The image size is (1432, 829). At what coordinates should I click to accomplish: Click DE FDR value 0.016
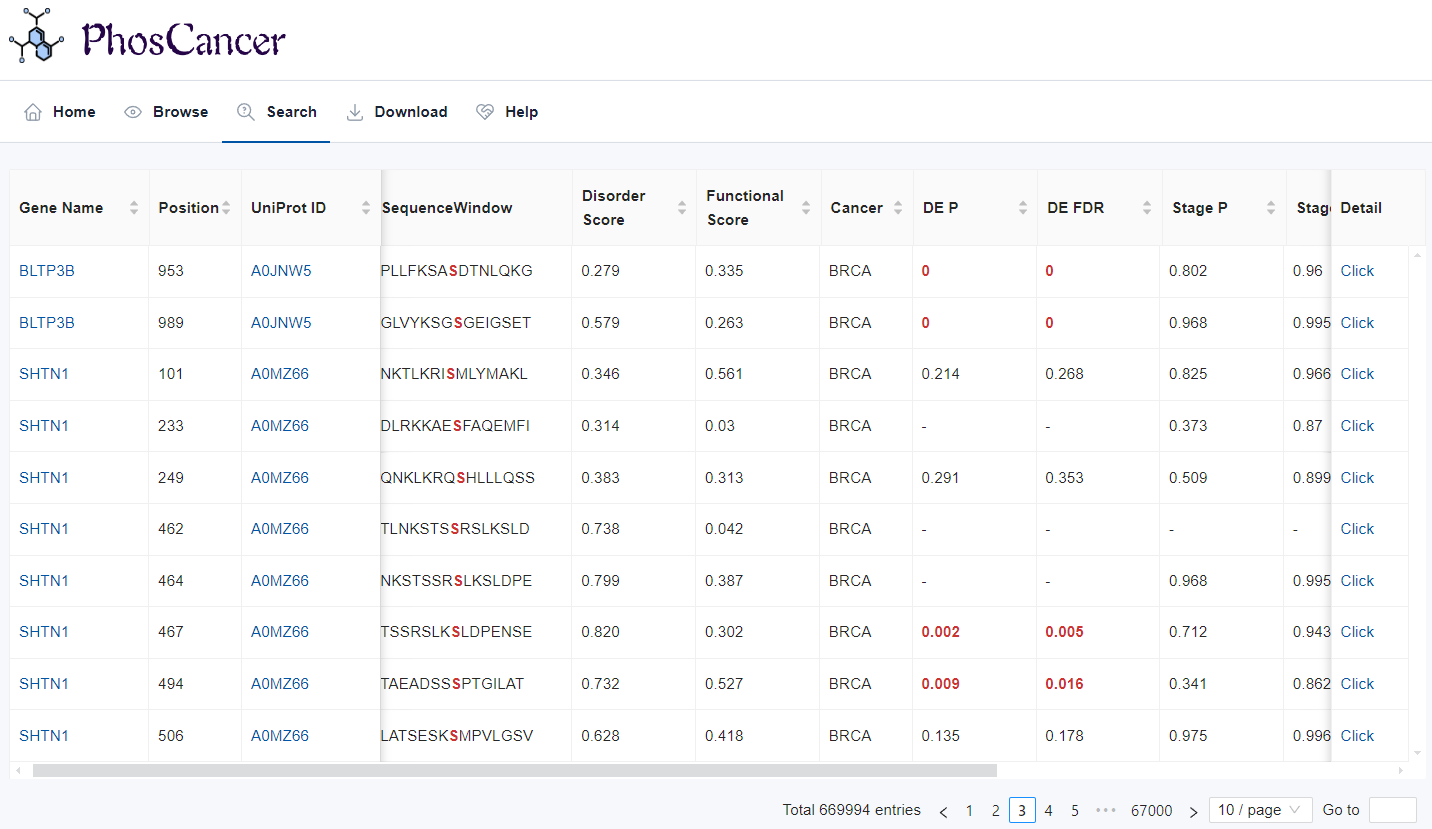(1065, 684)
